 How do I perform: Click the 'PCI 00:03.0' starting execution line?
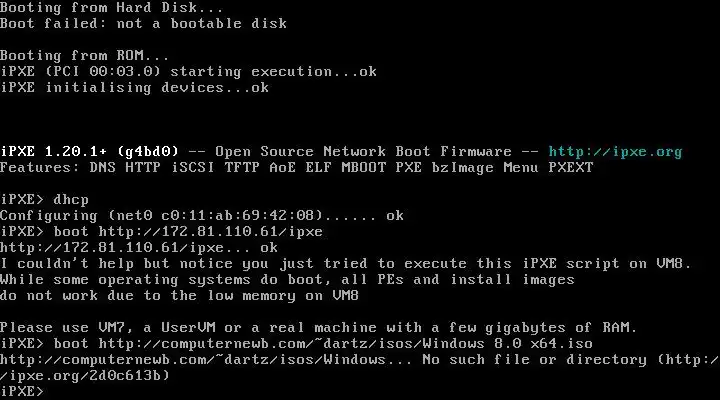point(188,72)
